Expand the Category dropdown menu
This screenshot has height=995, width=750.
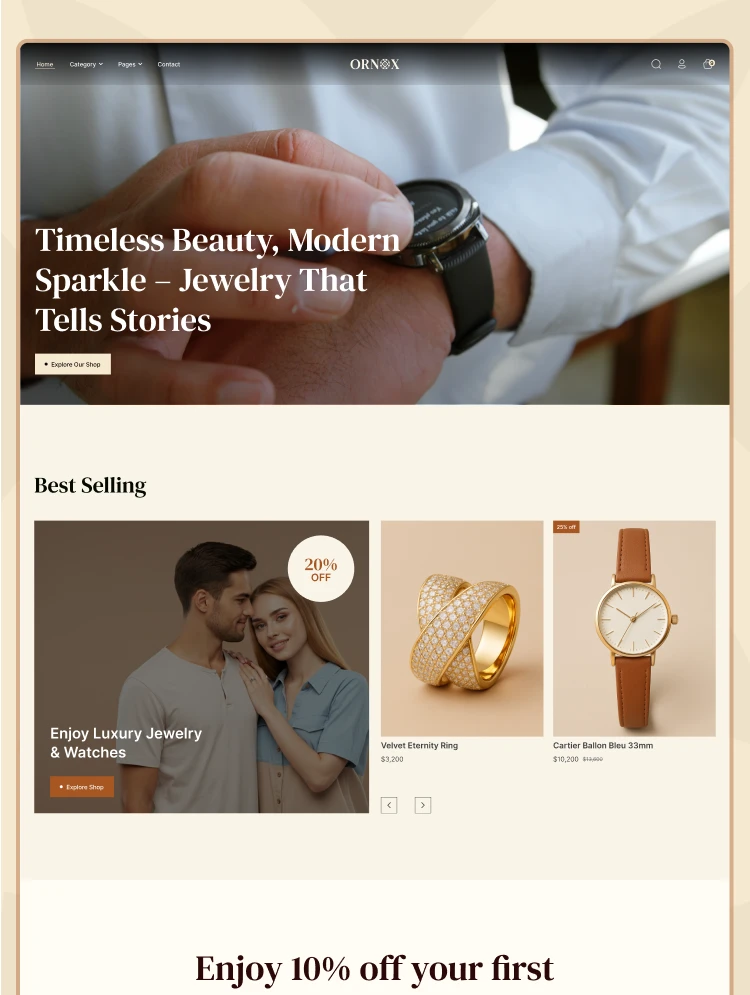pyautogui.click(x=86, y=64)
